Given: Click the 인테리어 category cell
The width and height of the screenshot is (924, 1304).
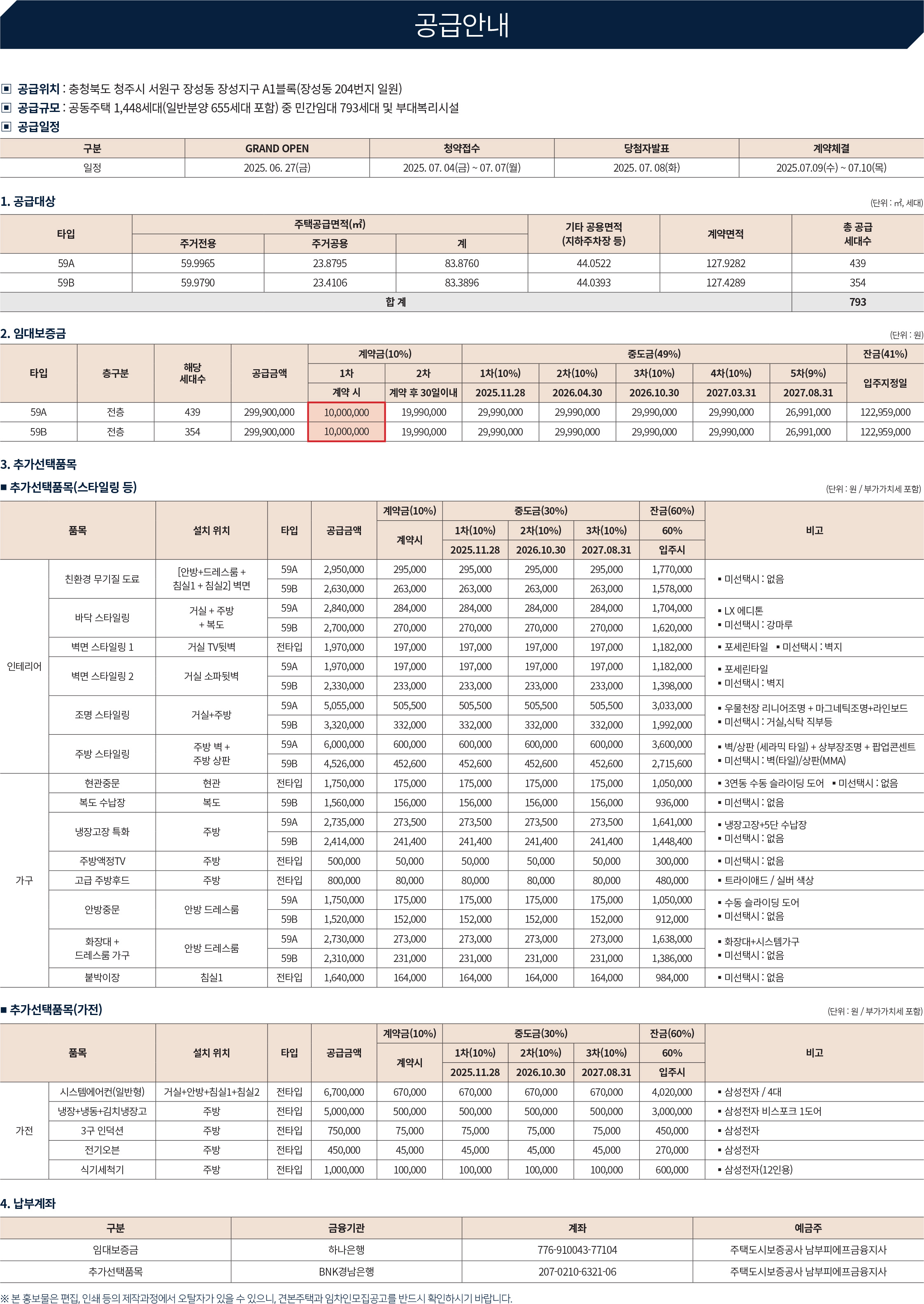Looking at the screenshot, I should coord(24,666).
